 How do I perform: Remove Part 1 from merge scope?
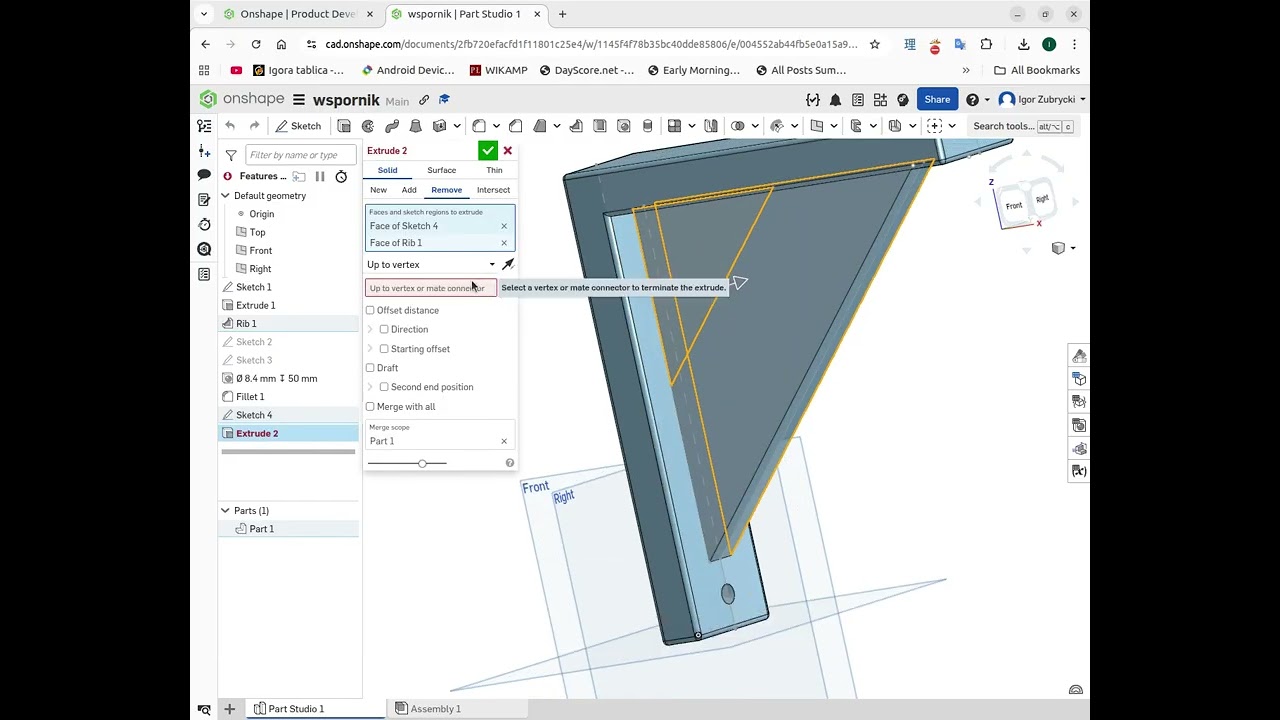[504, 441]
